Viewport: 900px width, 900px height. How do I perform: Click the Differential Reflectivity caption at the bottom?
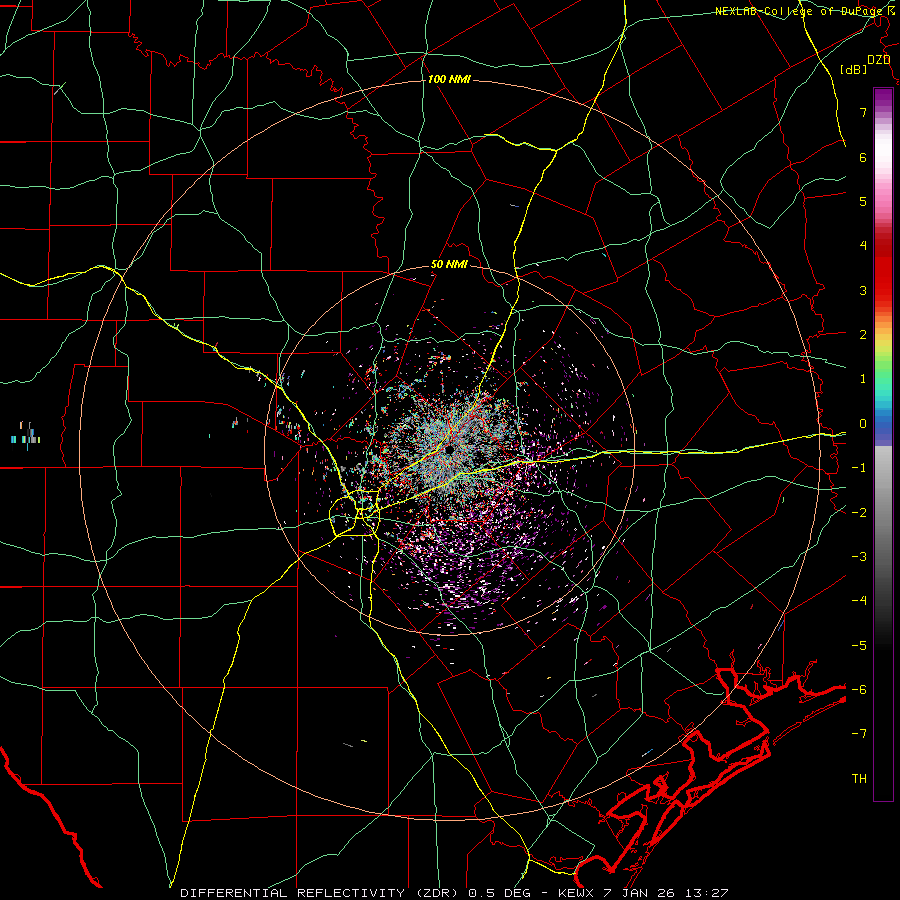454,893
